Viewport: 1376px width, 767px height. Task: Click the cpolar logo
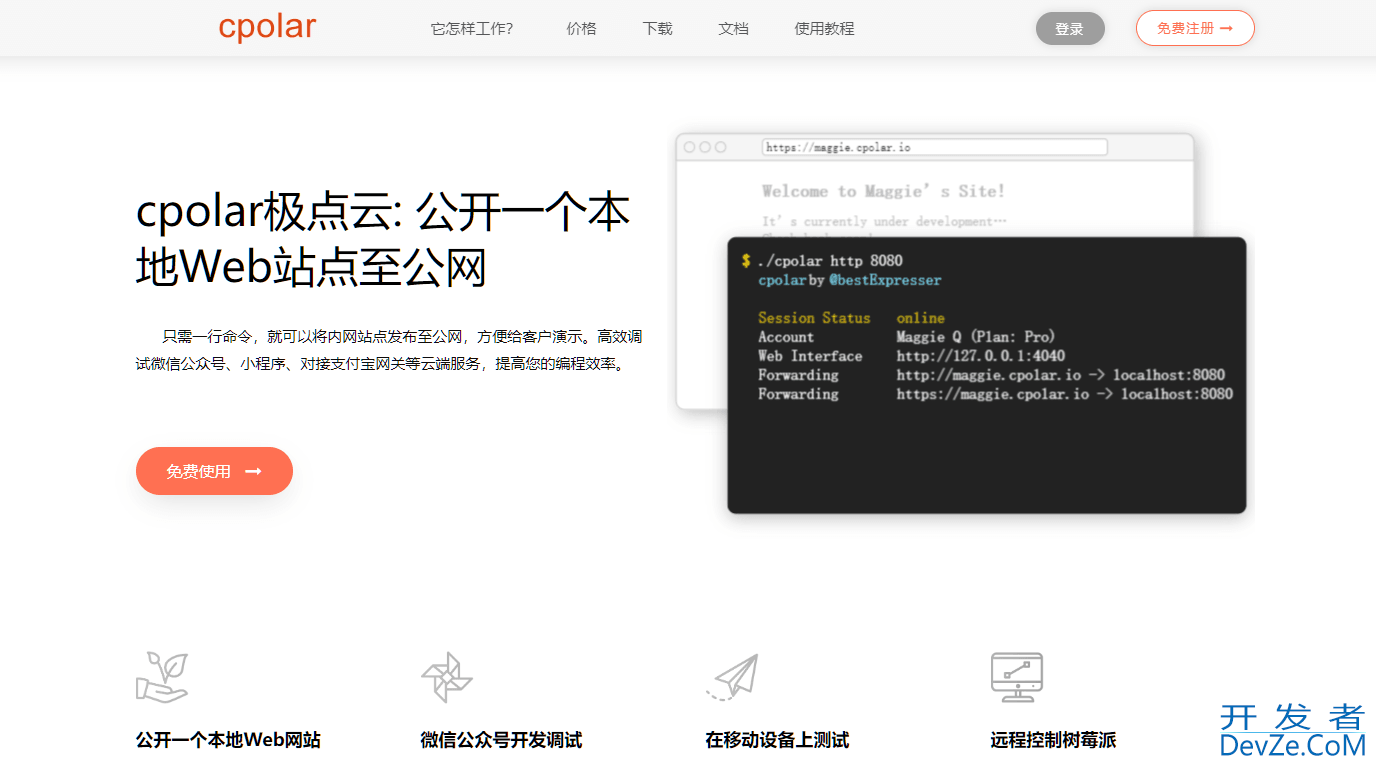click(x=267, y=28)
